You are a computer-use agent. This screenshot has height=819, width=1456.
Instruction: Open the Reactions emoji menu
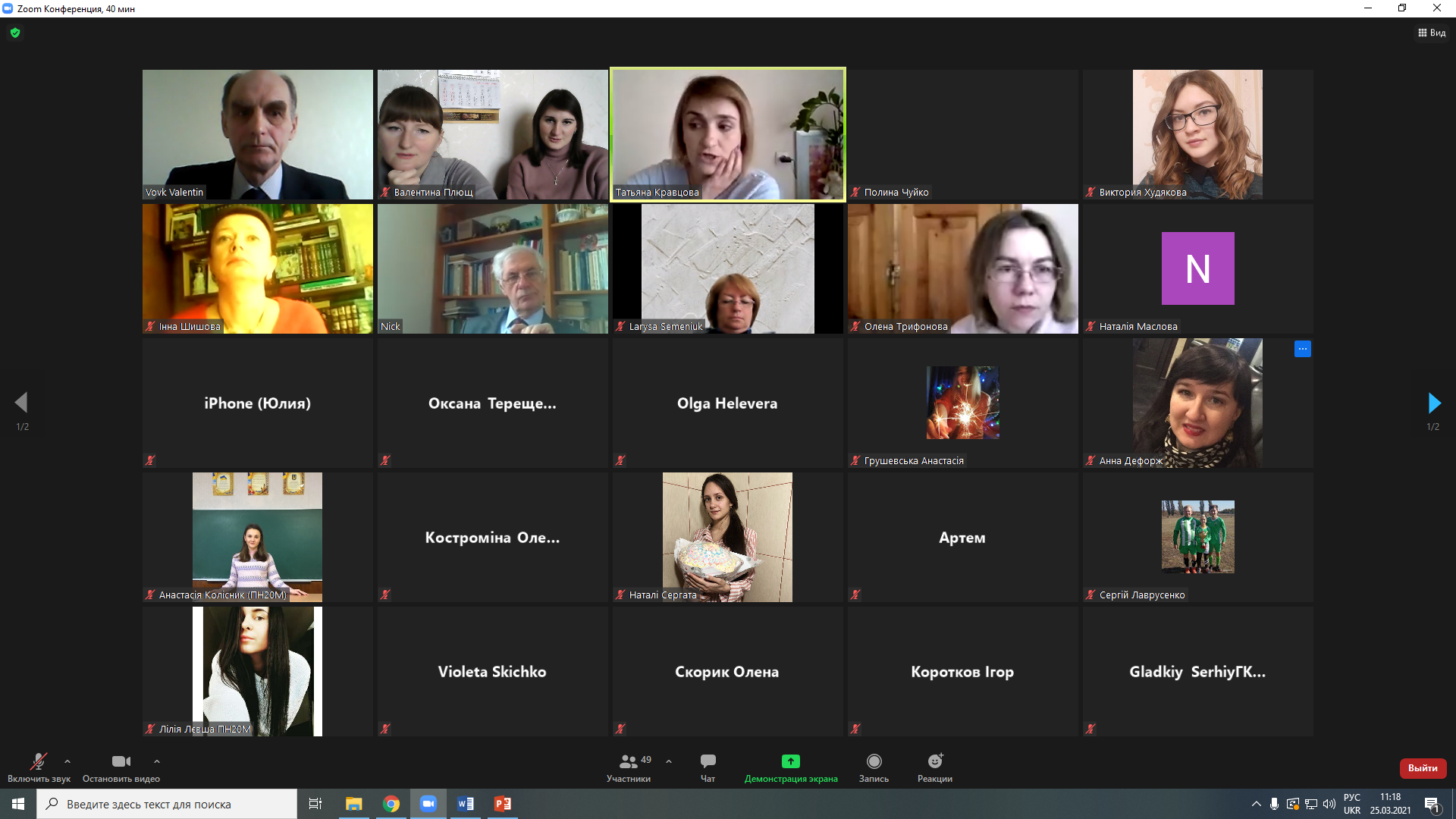934,761
